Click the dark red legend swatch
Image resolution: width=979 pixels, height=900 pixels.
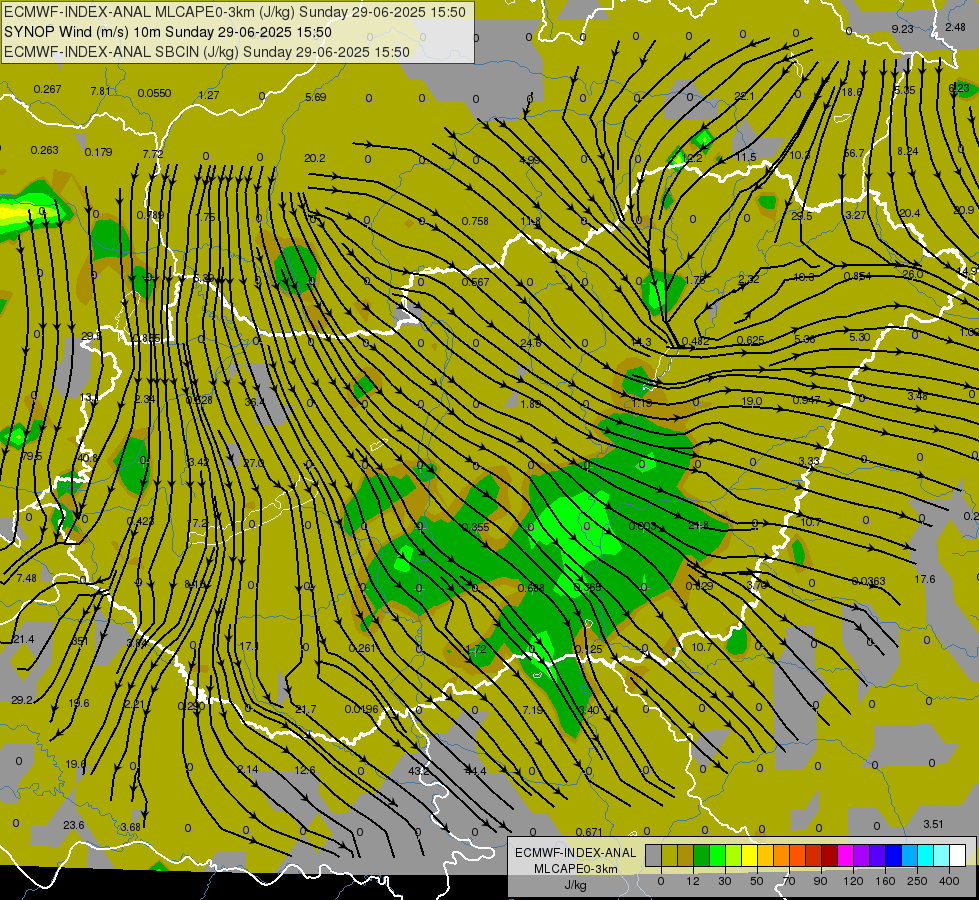tap(830, 855)
